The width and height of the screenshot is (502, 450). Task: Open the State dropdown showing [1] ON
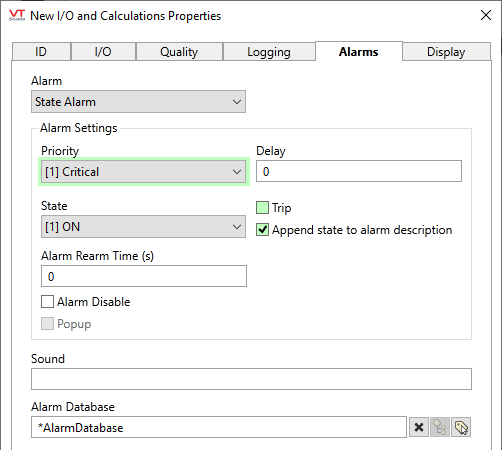143,227
